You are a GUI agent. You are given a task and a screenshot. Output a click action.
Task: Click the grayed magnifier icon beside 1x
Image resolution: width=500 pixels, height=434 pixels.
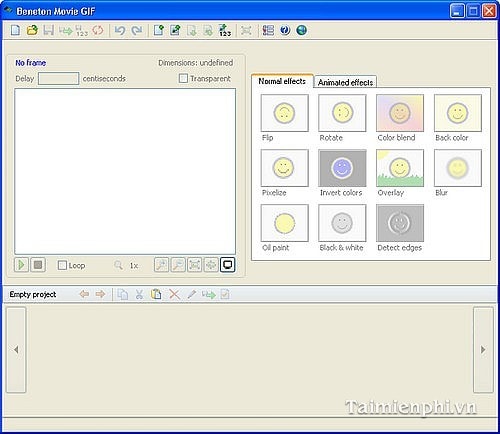click(118, 265)
